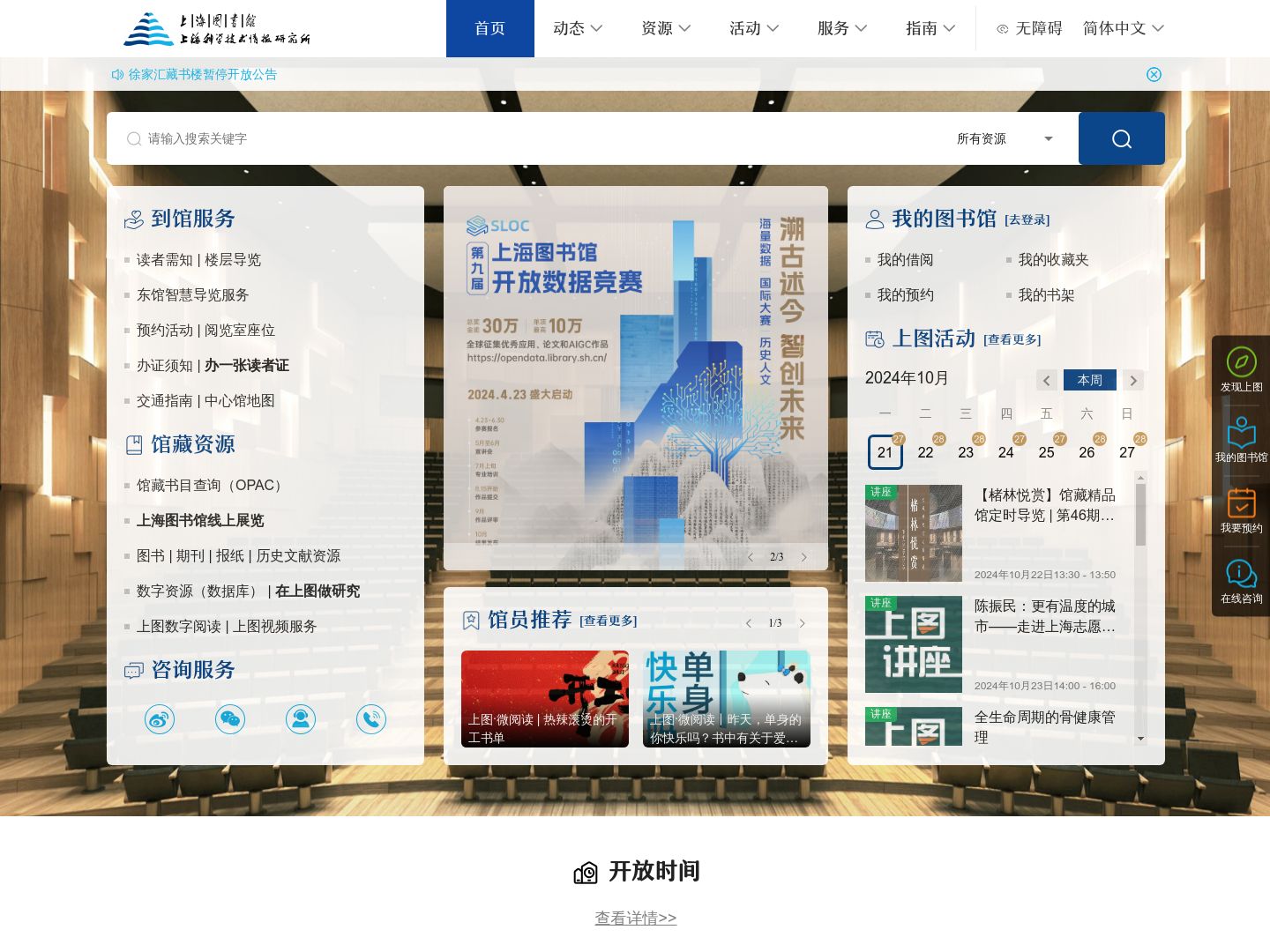Open the telephone consultation icon
The image size is (1270, 952).
[371, 719]
